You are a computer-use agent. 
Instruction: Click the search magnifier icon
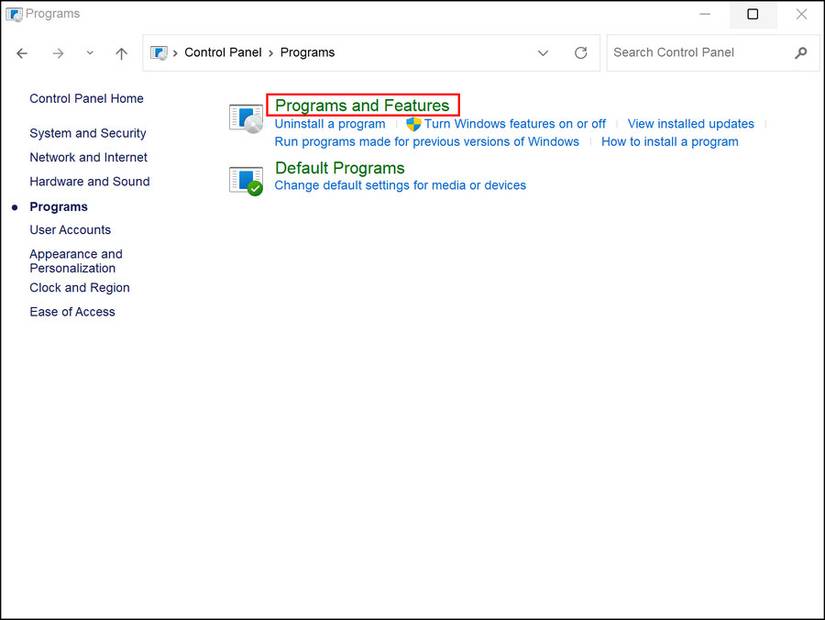point(799,52)
